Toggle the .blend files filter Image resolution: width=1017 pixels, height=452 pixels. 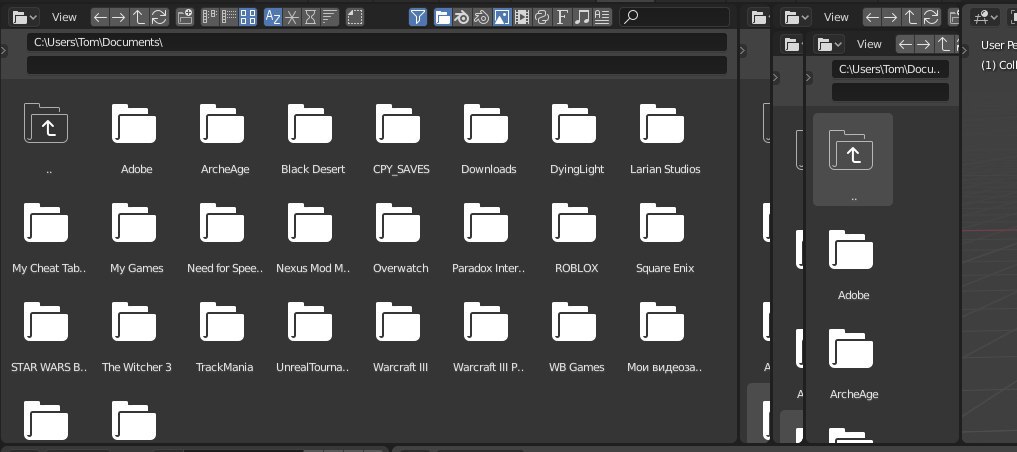click(462, 18)
